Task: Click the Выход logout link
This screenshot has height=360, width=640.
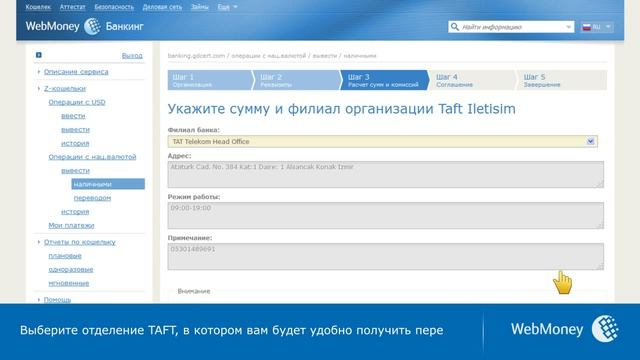Action: tap(132, 56)
